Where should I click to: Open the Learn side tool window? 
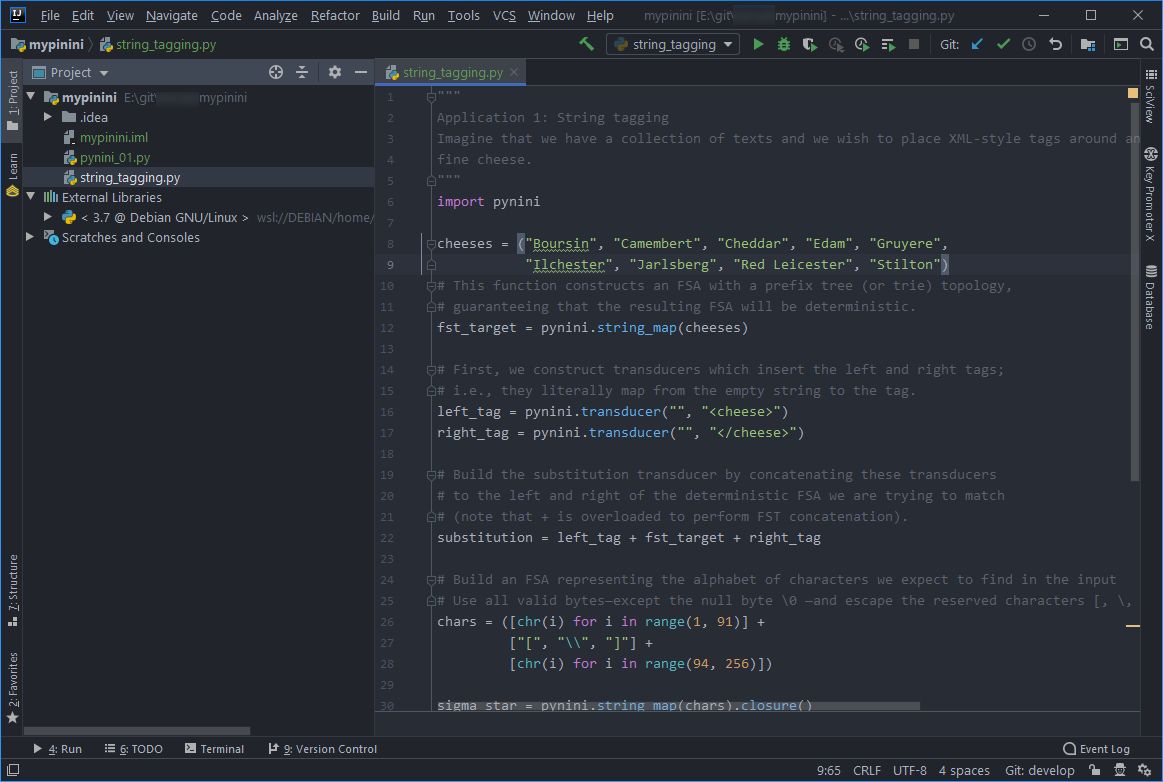(x=12, y=175)
